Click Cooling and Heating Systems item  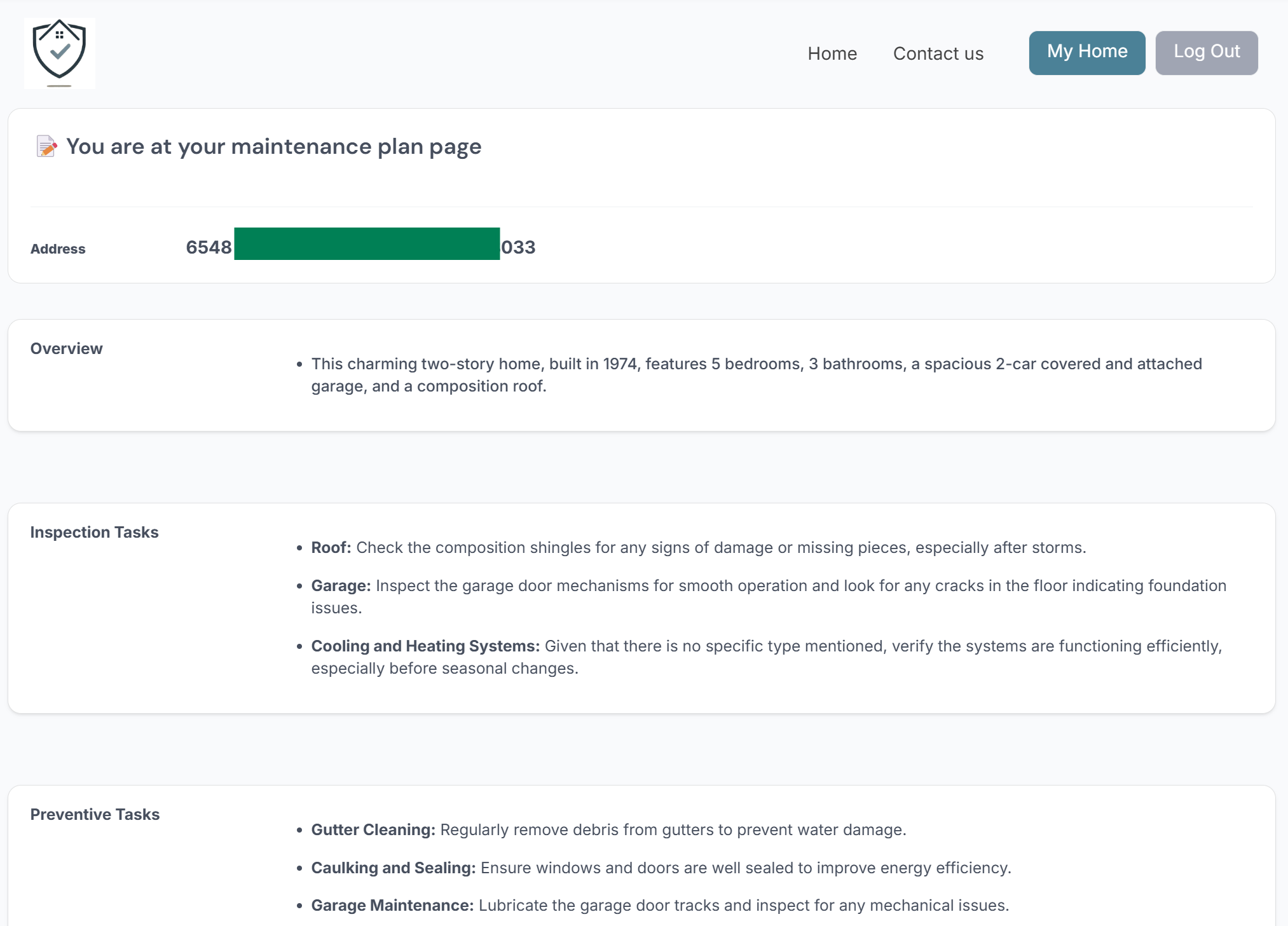(766, 657)
